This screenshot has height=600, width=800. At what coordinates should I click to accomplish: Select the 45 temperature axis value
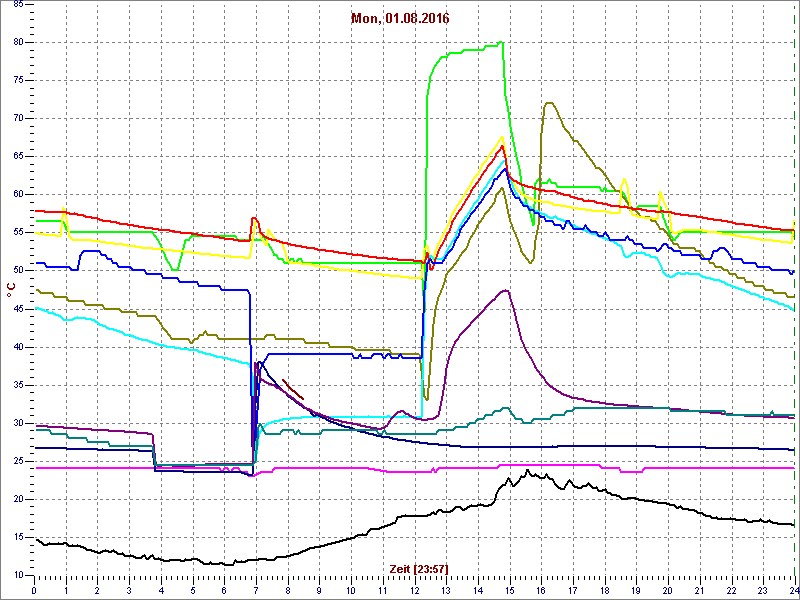[16, 309]
